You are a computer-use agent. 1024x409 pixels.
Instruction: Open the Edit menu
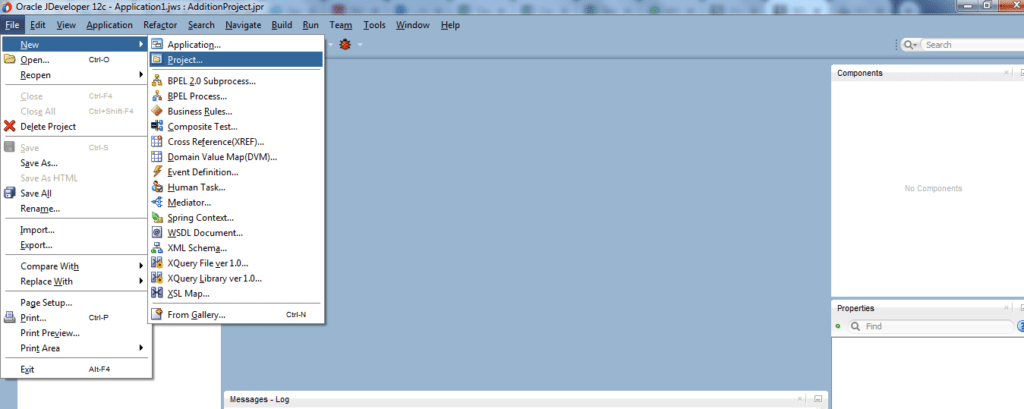pos(37,25)
